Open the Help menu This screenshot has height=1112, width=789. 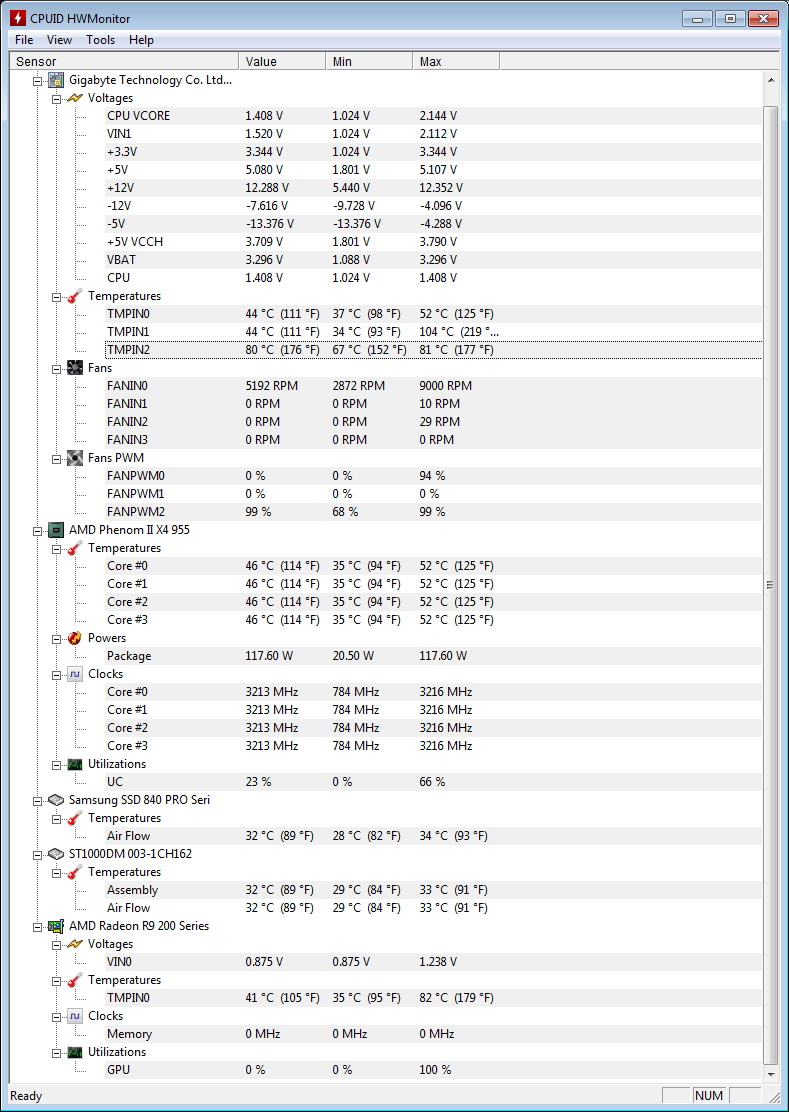click(x=141, y=40)
